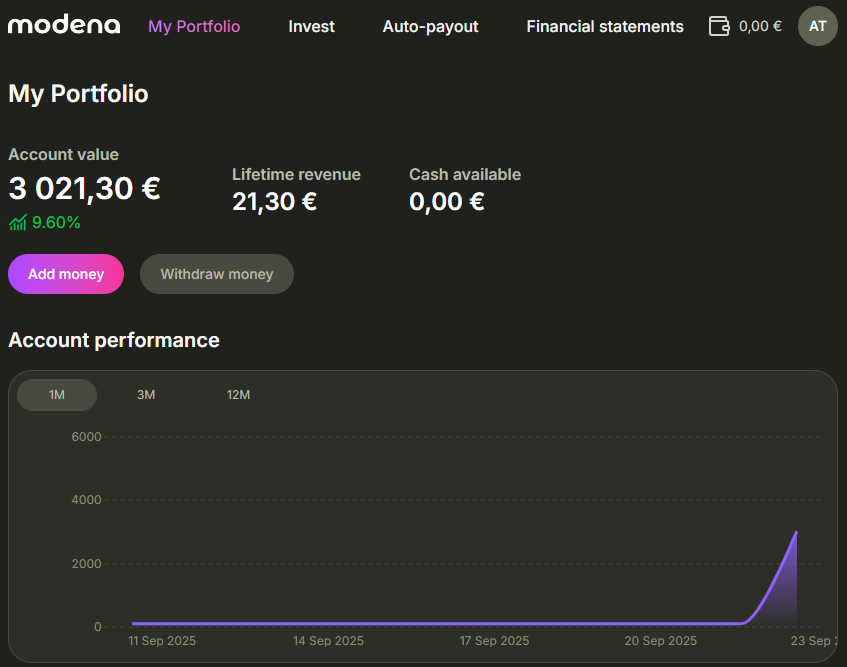The height and width of the screenshot is (667, 847).
Task: Open the AT user avatar menu
Action: [817, 26]
